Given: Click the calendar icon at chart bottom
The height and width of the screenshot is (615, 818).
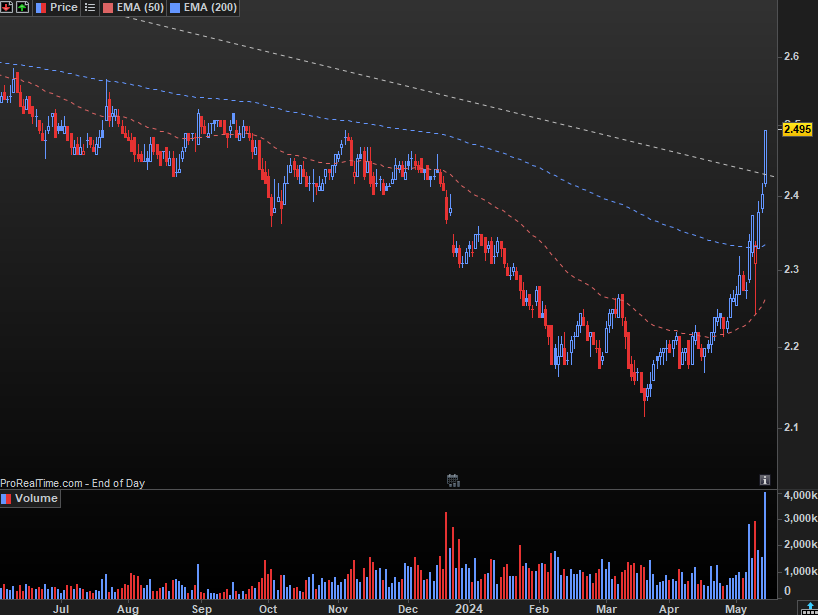Looking at the screenshot, I should [453, 480].
